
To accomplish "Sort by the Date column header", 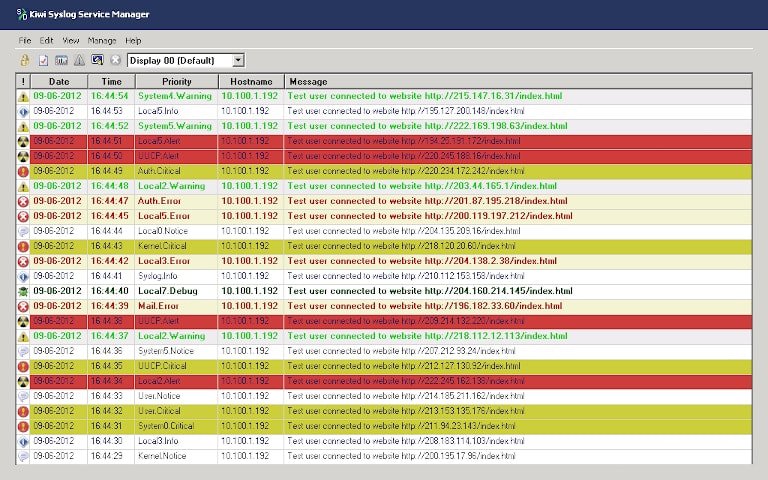I will pos(59,81).
